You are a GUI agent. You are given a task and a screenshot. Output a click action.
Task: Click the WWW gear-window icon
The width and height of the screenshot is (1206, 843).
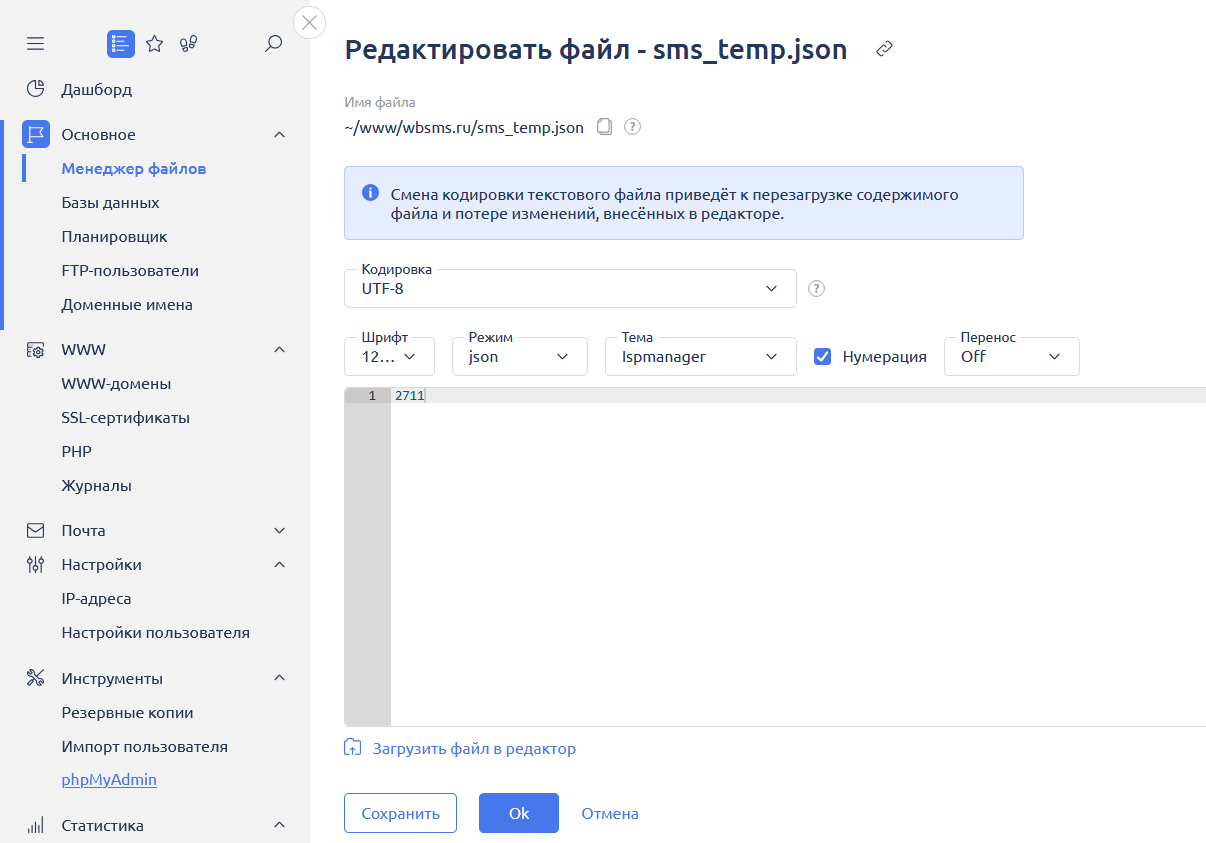[36, 350]
